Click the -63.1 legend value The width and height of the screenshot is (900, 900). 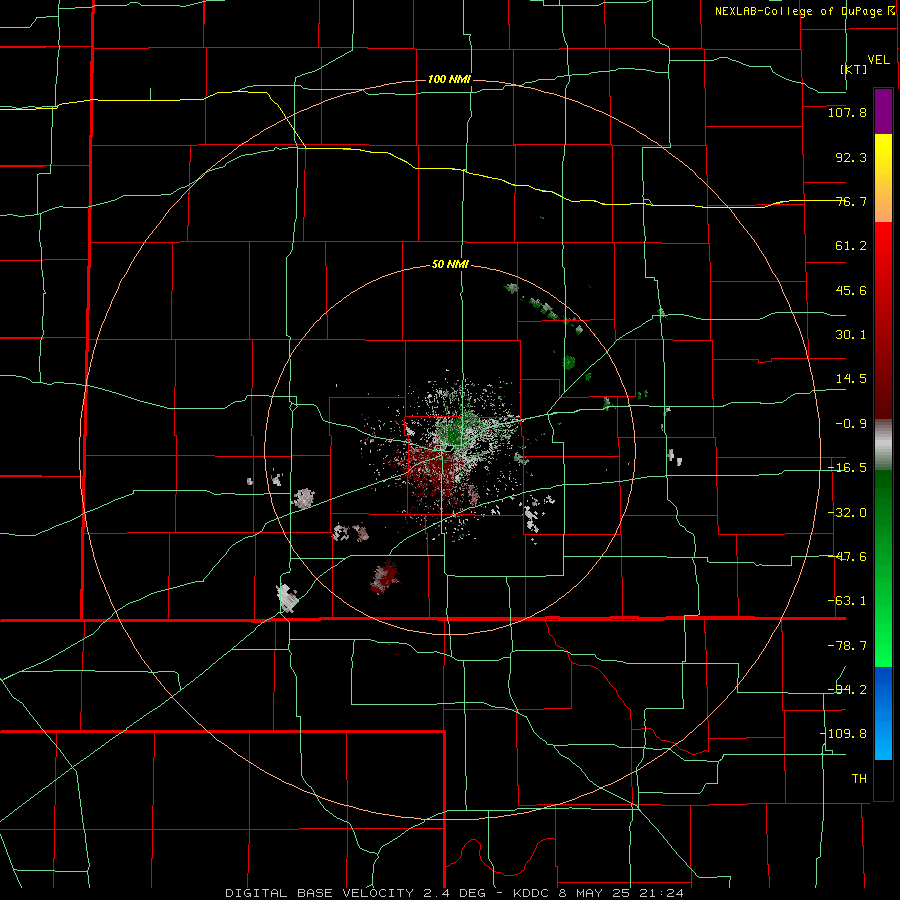pos(847,601)
